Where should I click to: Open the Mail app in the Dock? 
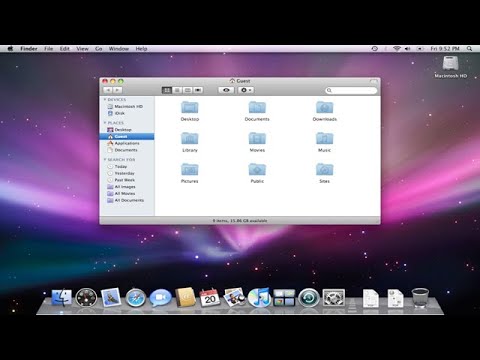(111, 297)
